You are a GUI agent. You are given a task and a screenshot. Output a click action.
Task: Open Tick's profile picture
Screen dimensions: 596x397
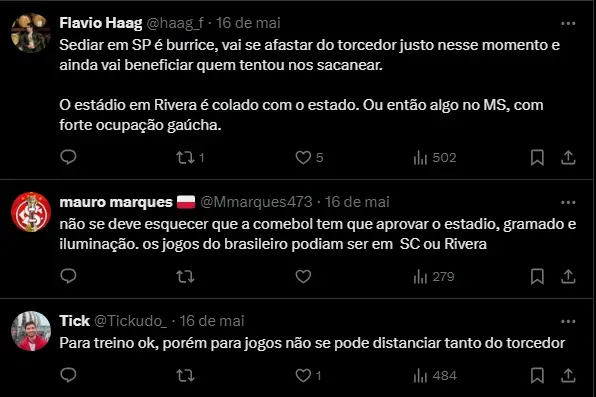point(31,331)
